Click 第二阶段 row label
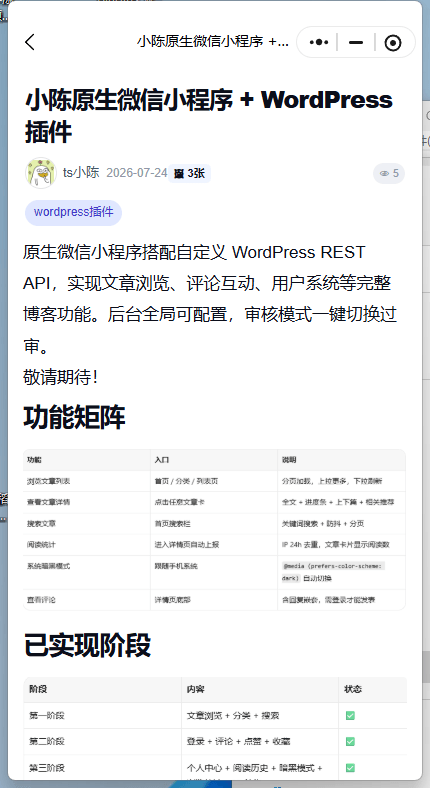 point(47,742)
